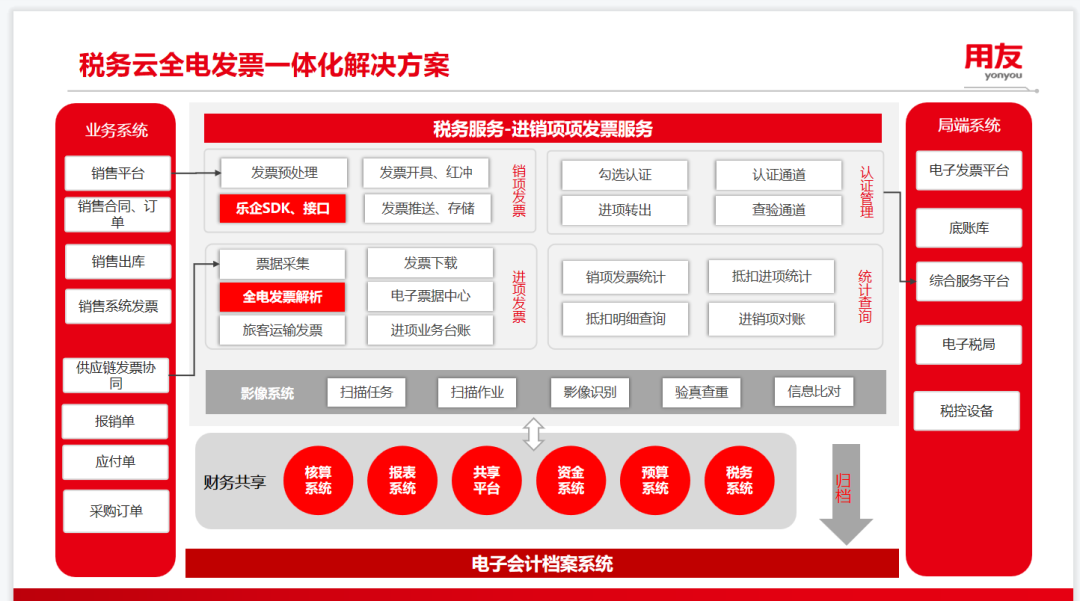Click the 财务共享 label
1080x601 pixels.
click(x=234, y=483)
